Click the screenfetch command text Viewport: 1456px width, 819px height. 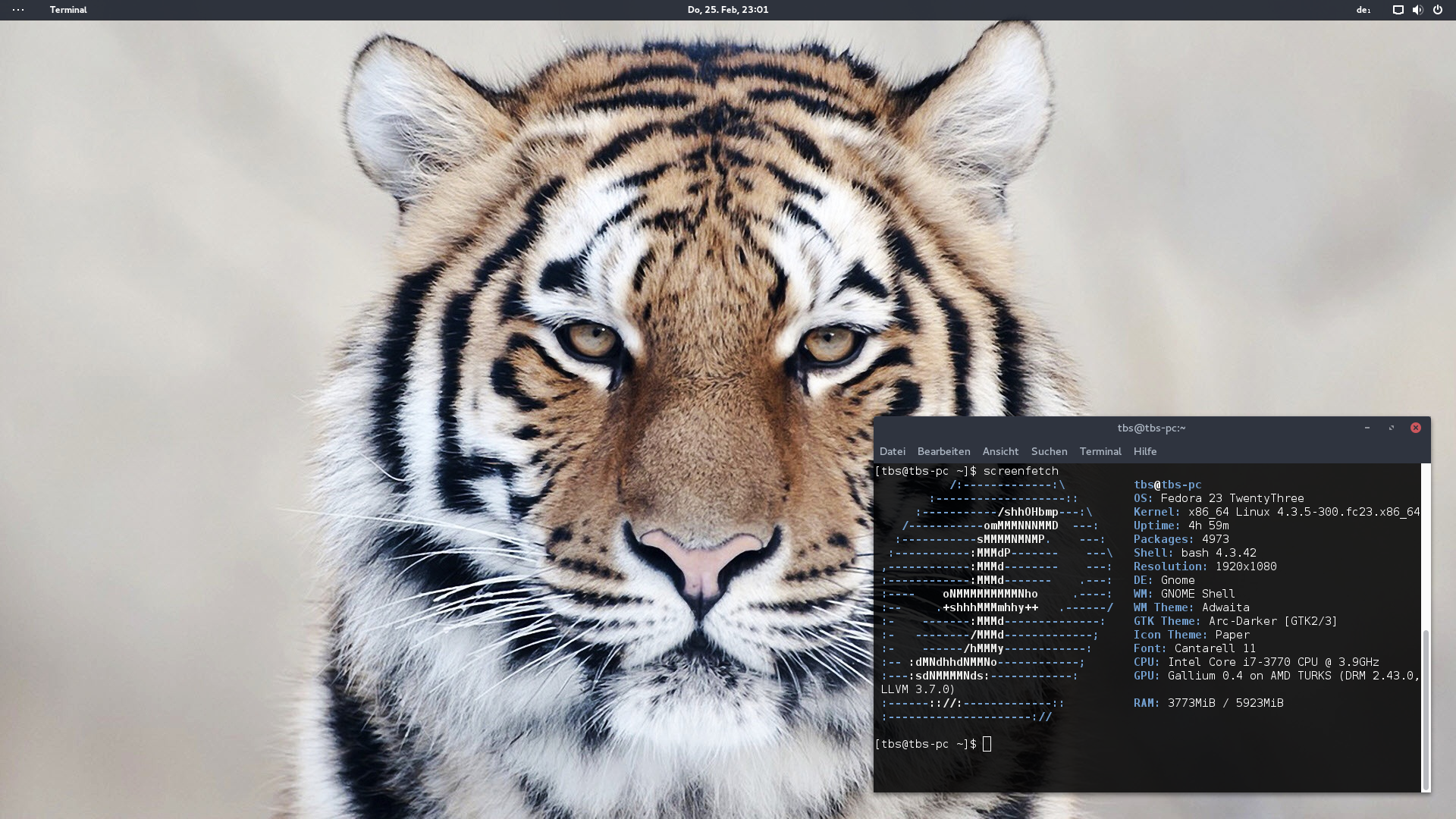[x=1021, y=471]
